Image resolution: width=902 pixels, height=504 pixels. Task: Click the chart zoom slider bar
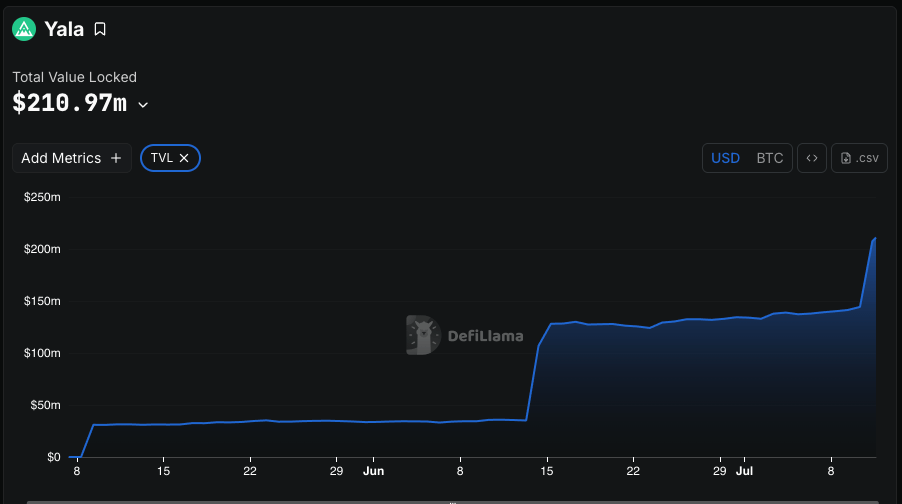[x=453, y=502]
